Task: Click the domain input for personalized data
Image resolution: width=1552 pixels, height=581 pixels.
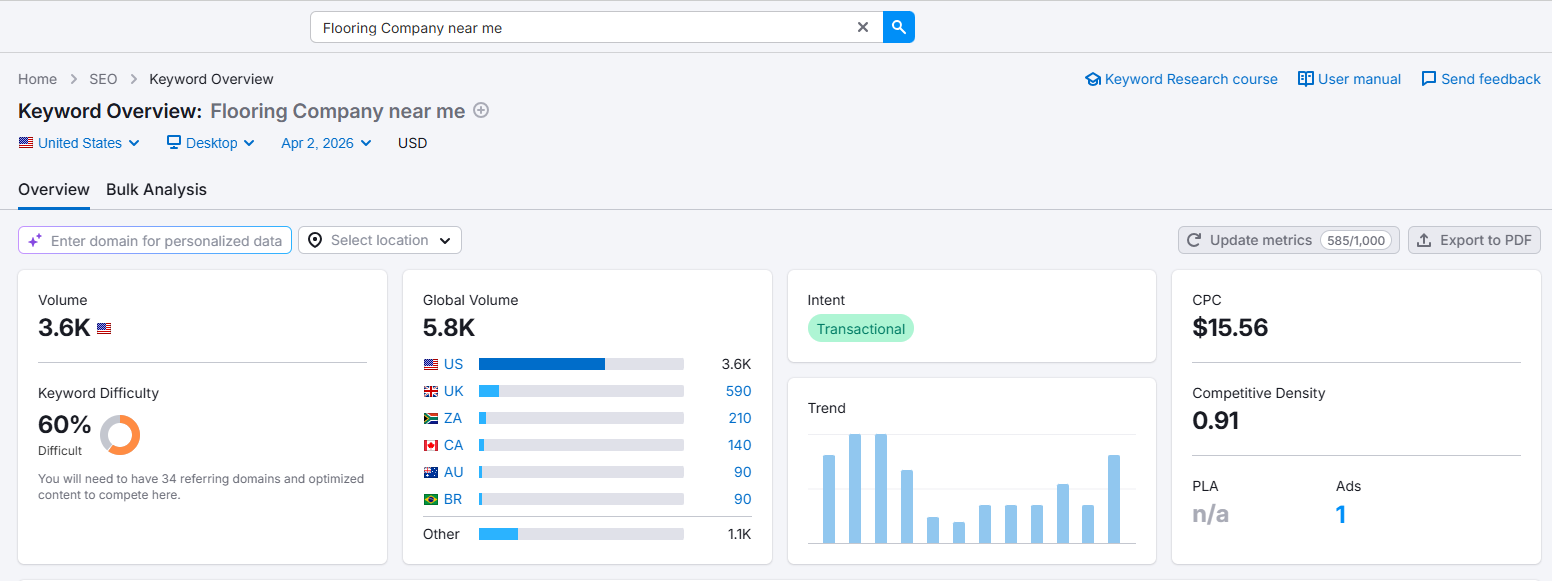Action: click(155, 240)
